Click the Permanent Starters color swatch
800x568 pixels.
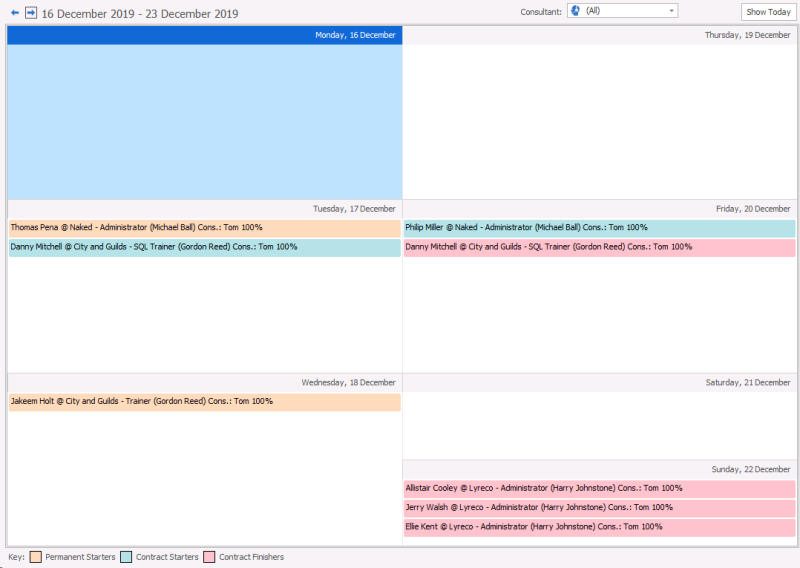[36, 557]
